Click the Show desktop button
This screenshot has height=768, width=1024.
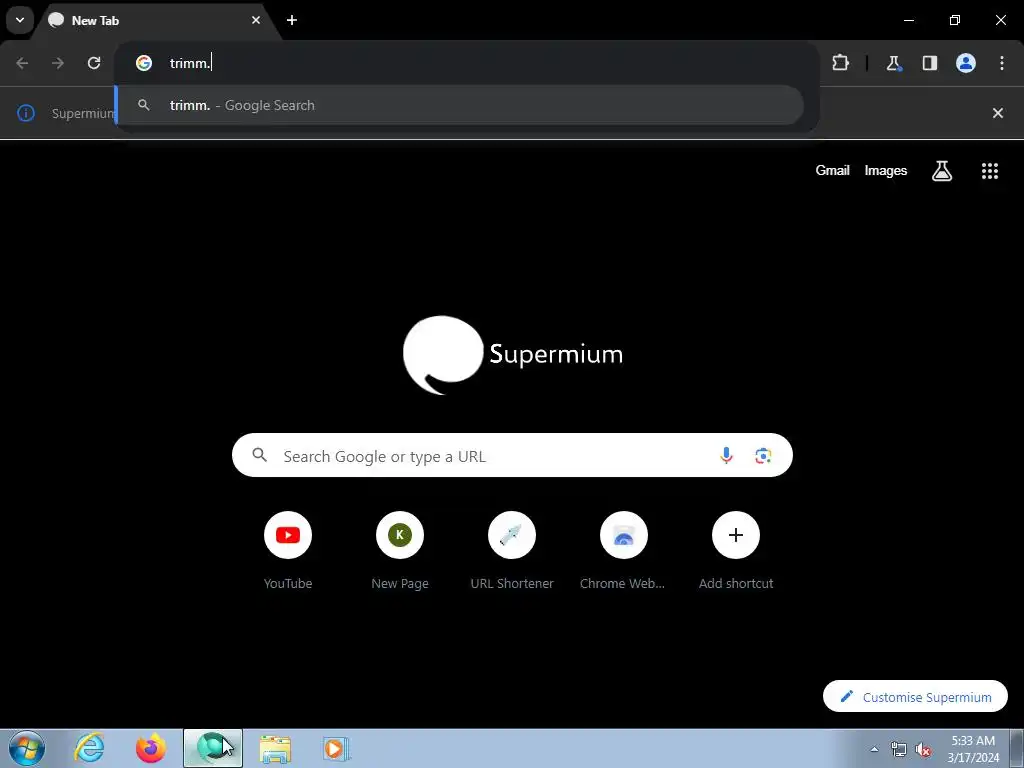click(1017, 748)
